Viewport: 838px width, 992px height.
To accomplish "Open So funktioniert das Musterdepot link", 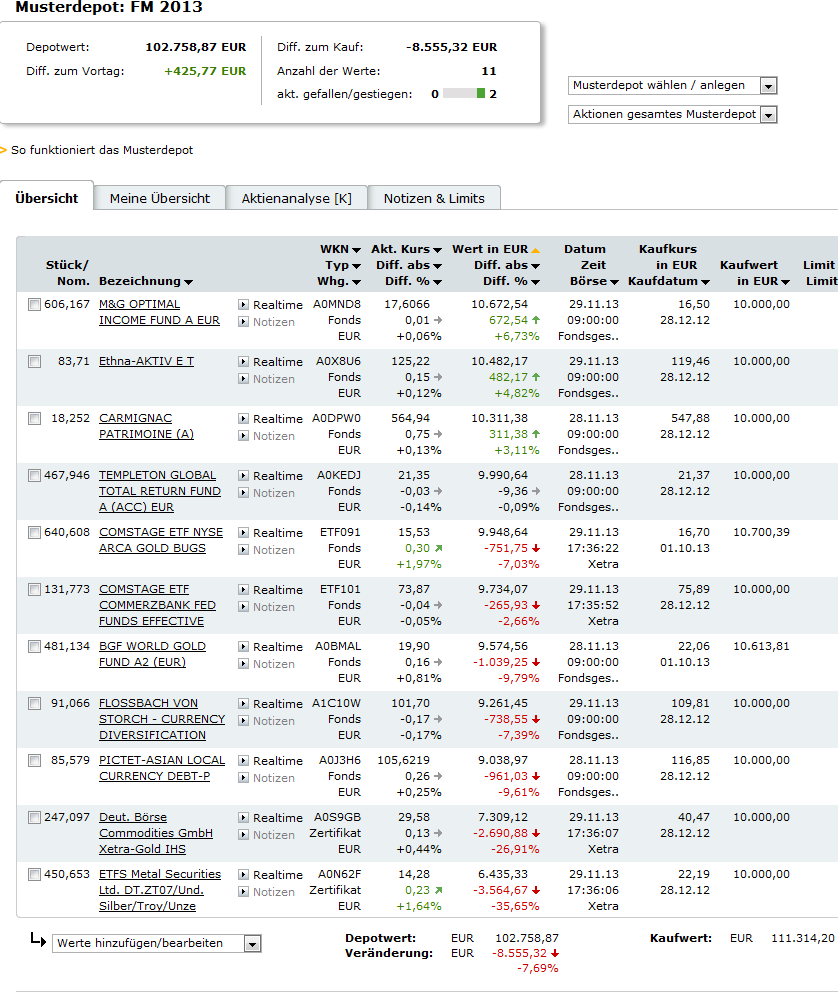I will [x=102, y=150].
